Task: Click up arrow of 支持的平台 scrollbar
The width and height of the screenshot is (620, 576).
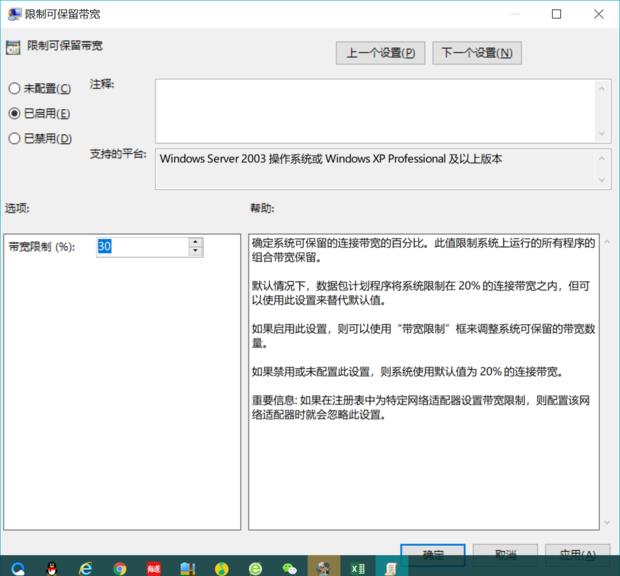Action: pos(601,158)
